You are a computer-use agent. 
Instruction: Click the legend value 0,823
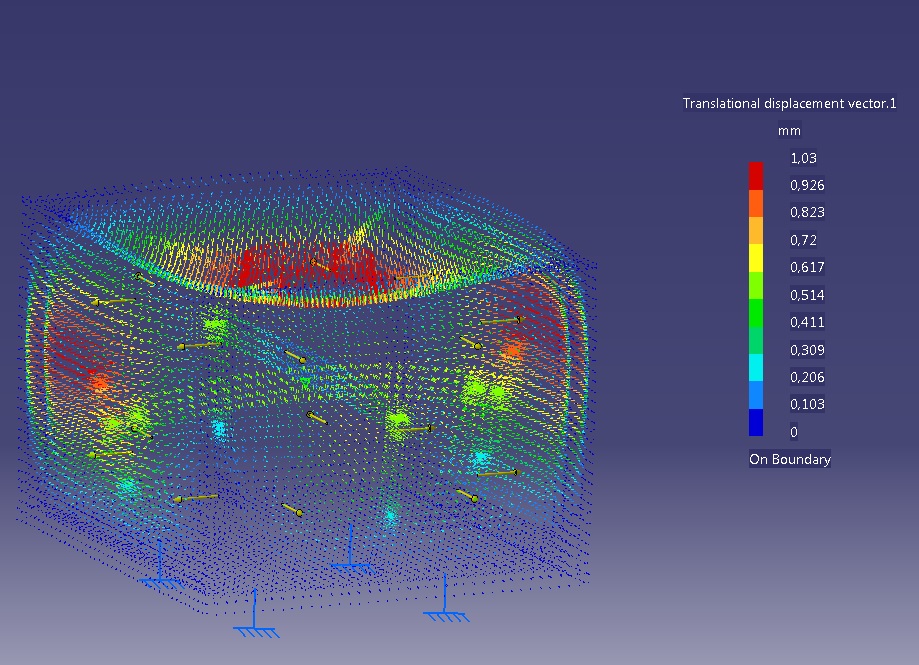pyautogui.click(x=807, y=212)
